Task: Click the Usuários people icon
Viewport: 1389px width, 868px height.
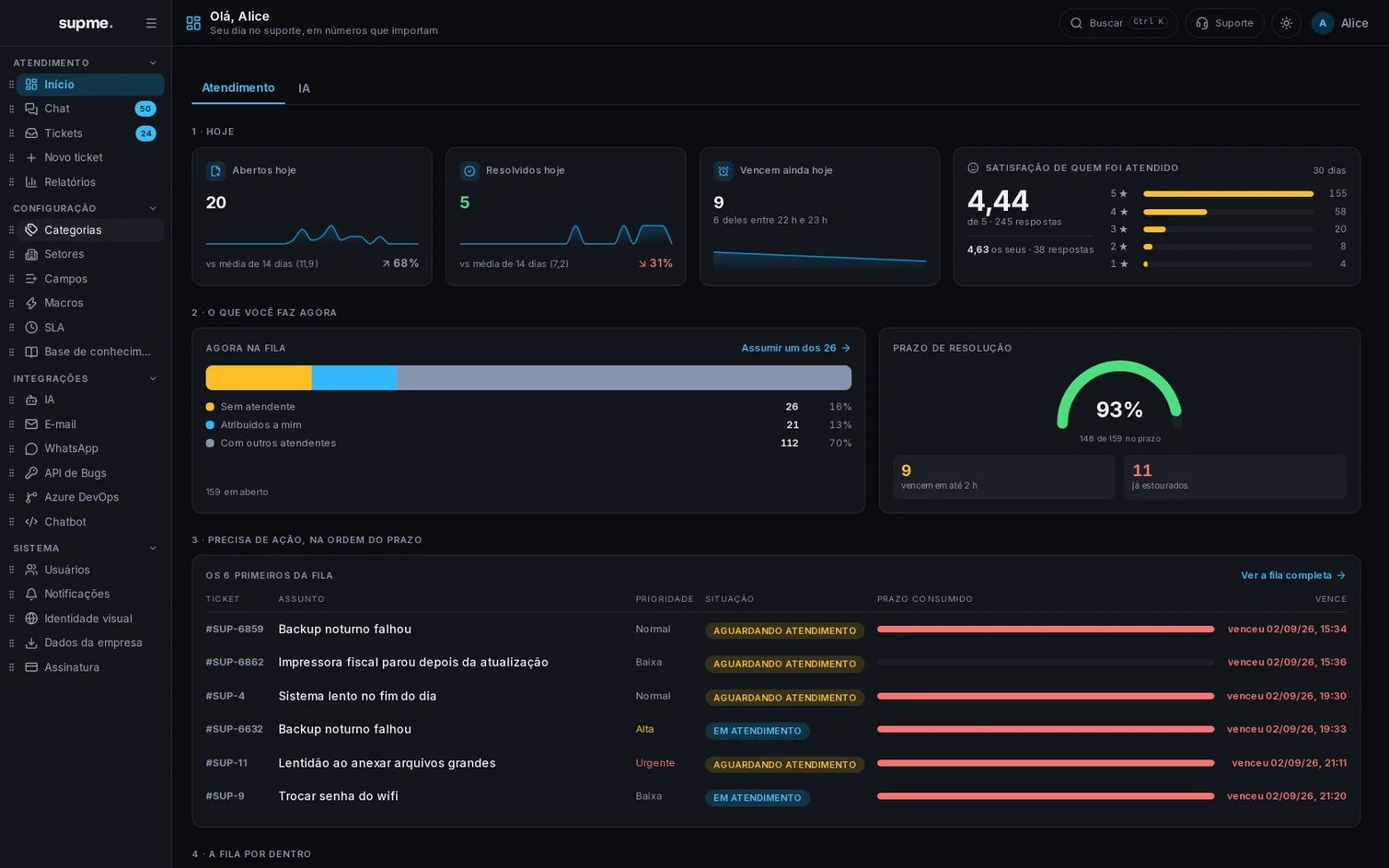Action: [x=31, y=570]
